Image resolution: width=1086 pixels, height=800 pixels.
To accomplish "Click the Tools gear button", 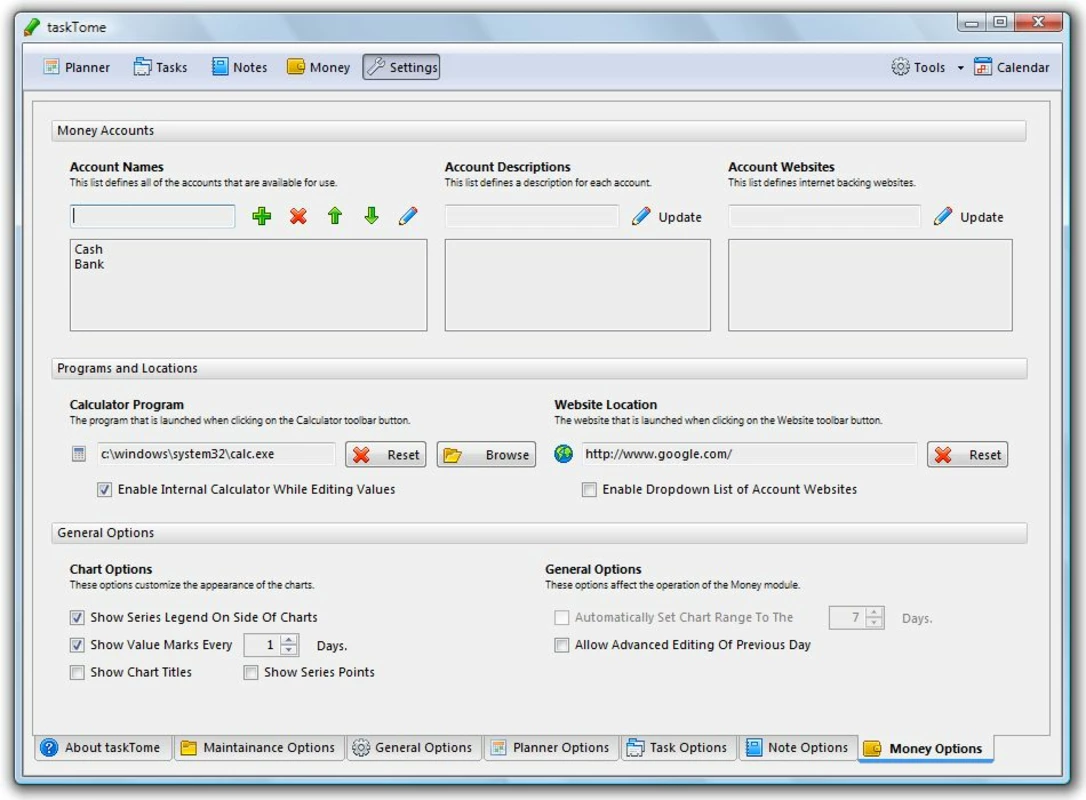I will pyautogui.click(x=918, y=67).
